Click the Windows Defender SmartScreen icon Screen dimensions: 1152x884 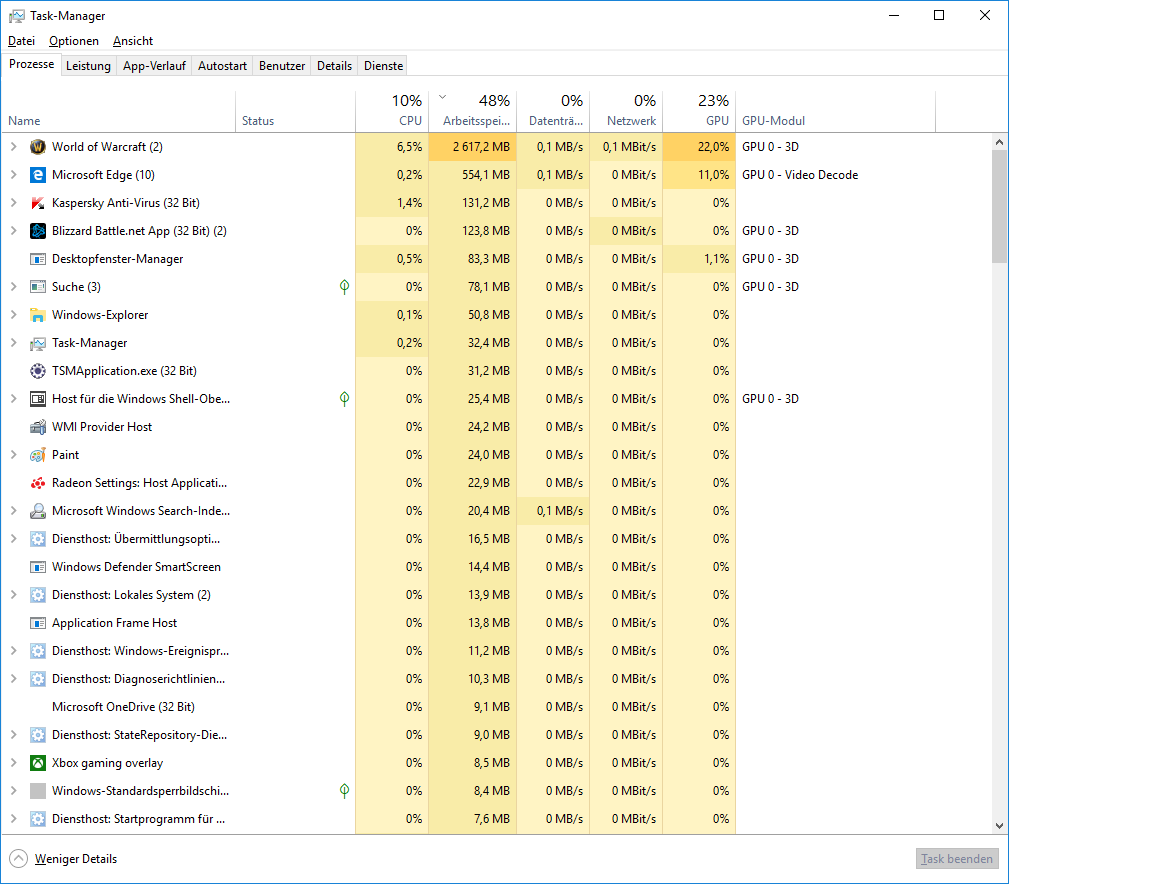tap(37, 567)
